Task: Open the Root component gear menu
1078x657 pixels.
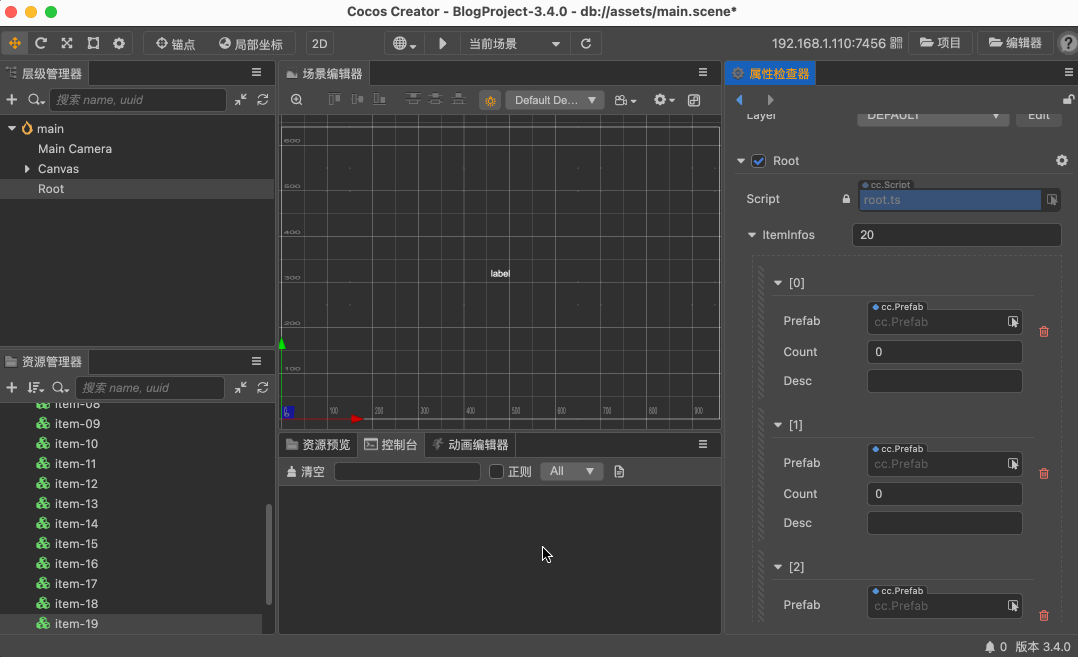Action: [x=1062, y=160]
